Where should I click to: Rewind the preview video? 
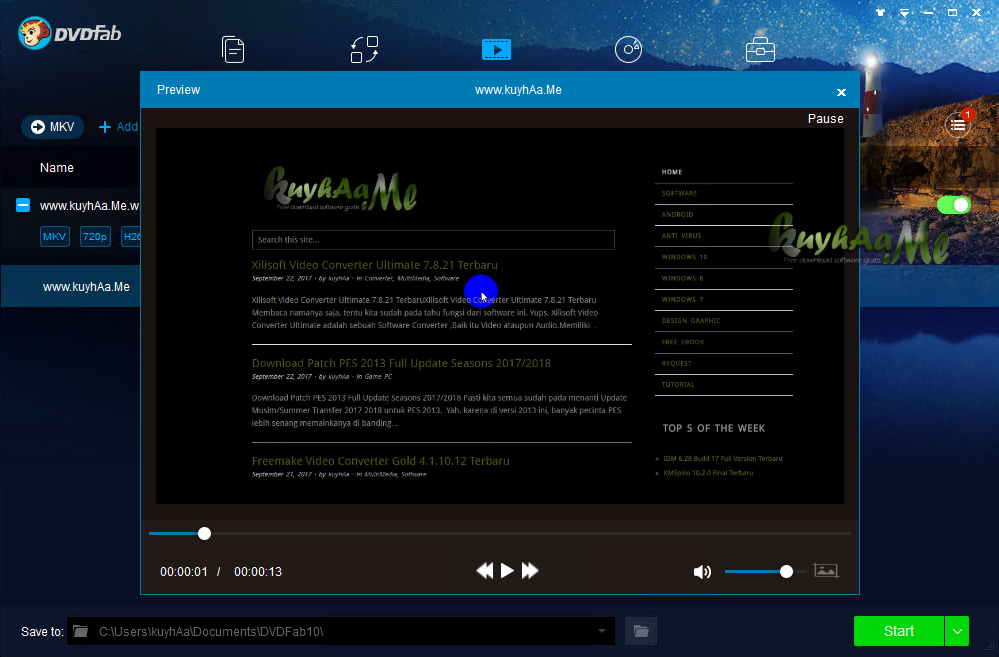pos(485,570)
